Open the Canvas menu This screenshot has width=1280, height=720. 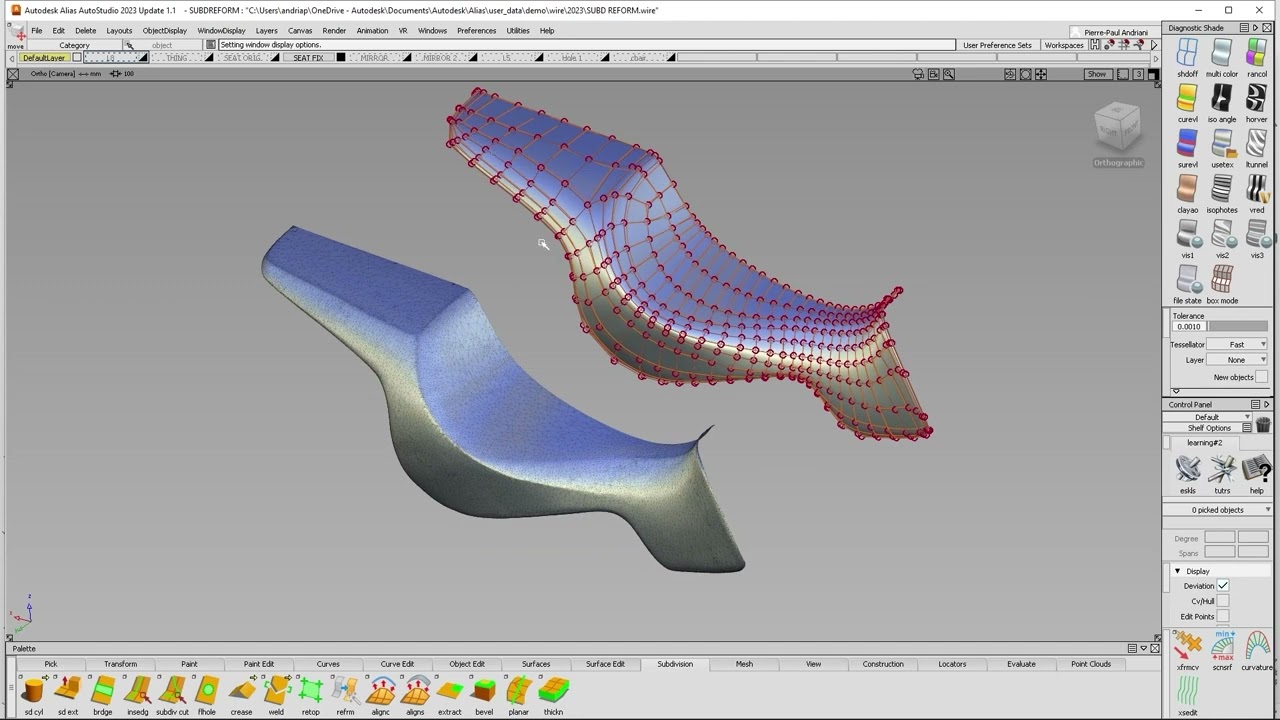coord(300,31)
